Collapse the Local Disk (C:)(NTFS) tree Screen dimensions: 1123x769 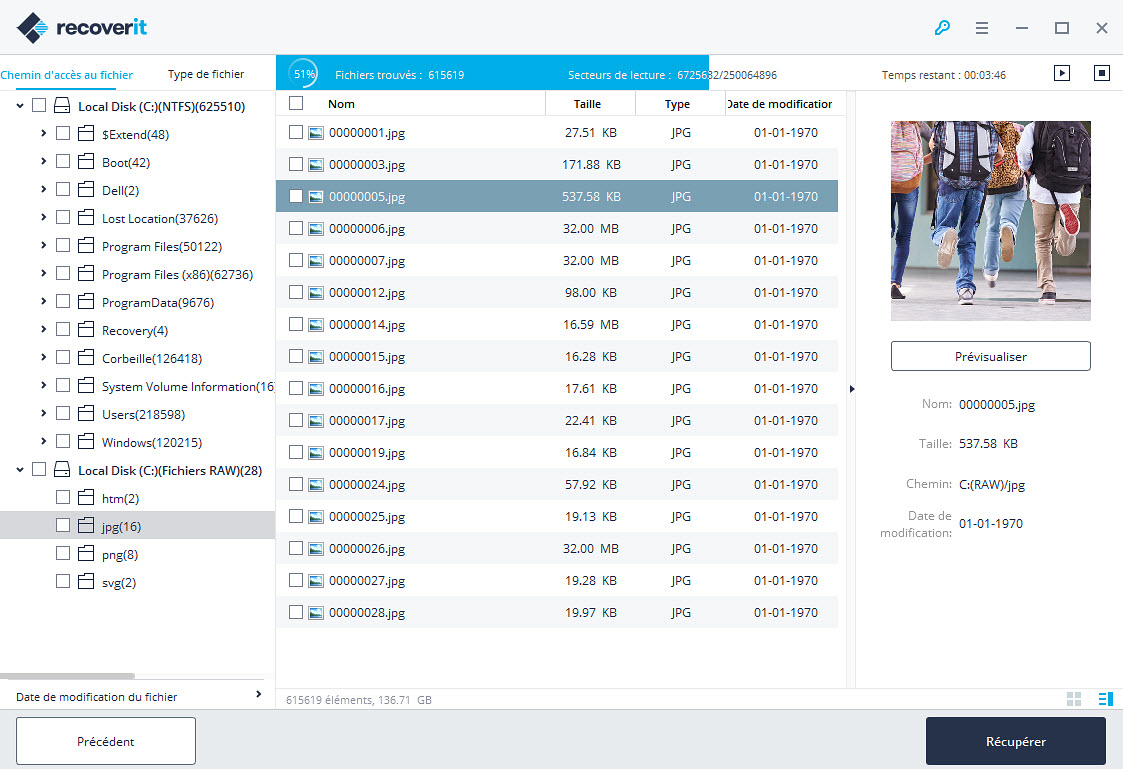(20, 106)
